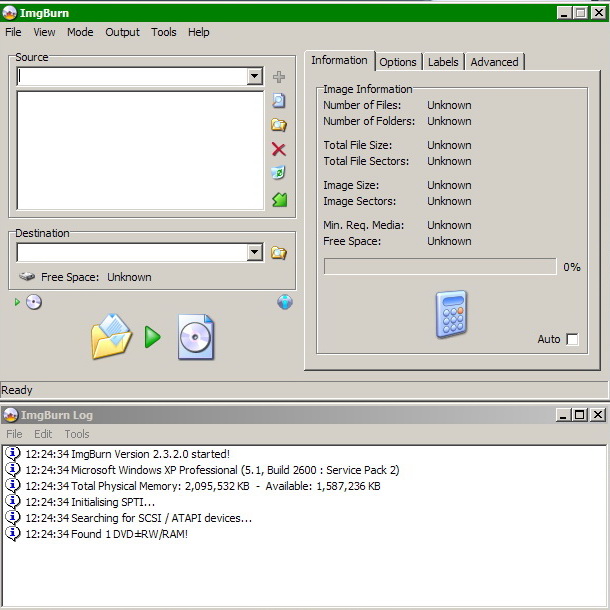Enable the Auto checkbox

click(572, 339)
